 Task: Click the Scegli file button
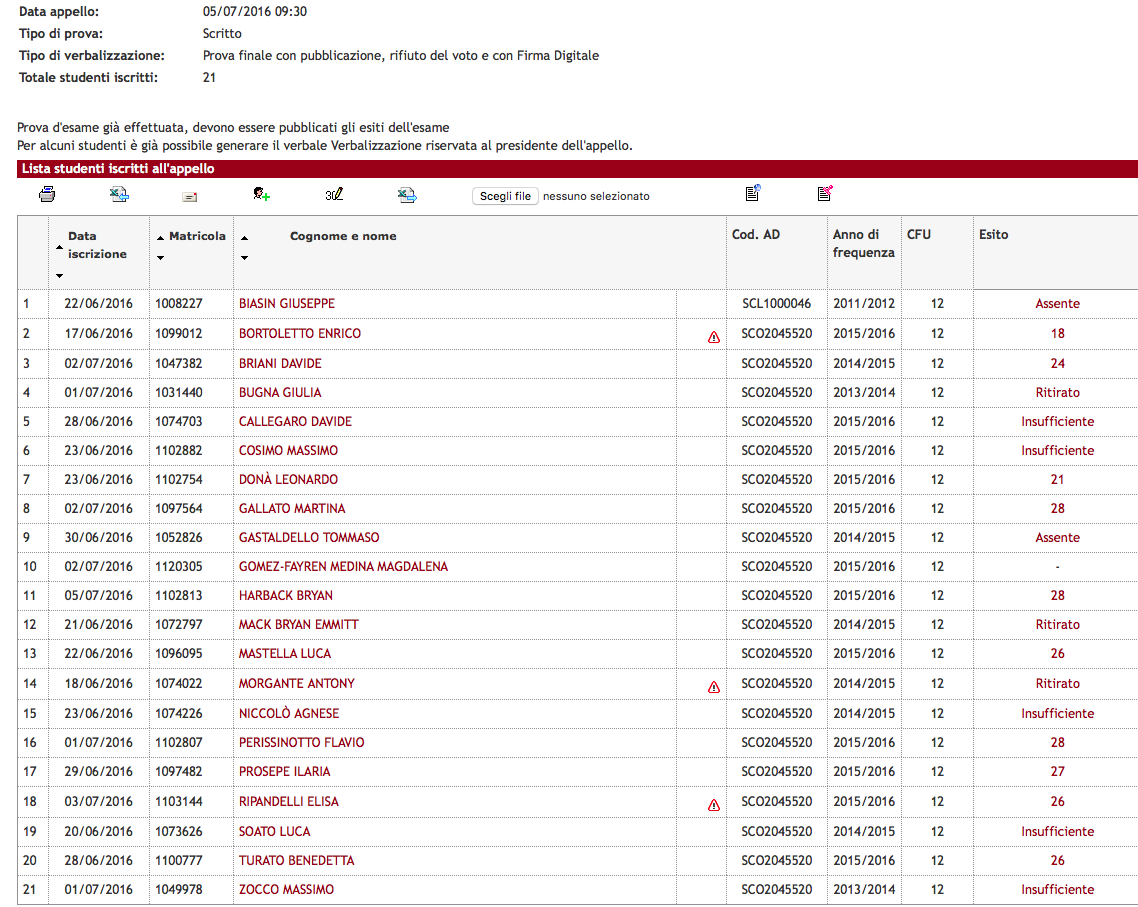[505, 196]
